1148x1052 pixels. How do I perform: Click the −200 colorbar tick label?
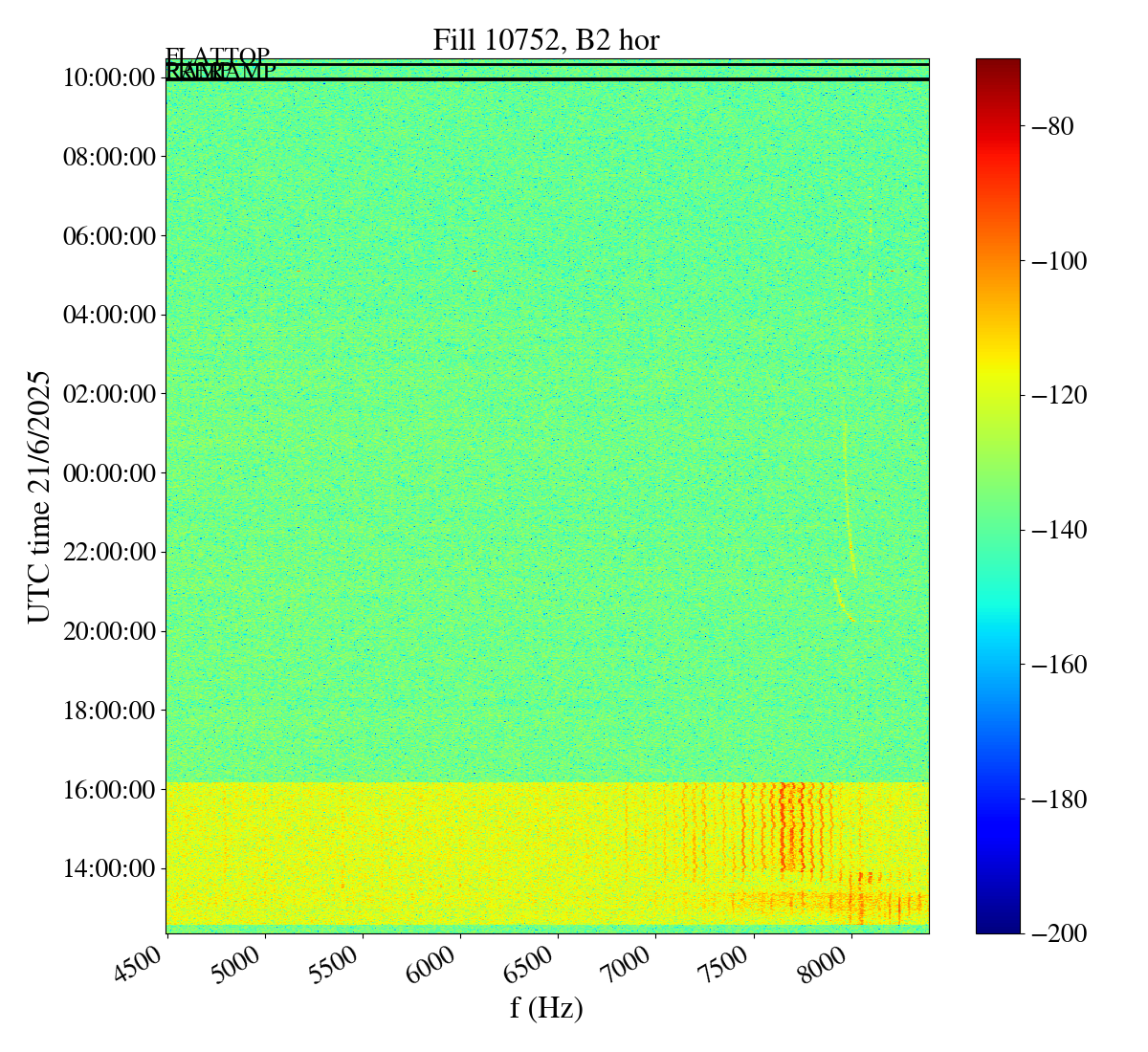tap(1055, 933)
